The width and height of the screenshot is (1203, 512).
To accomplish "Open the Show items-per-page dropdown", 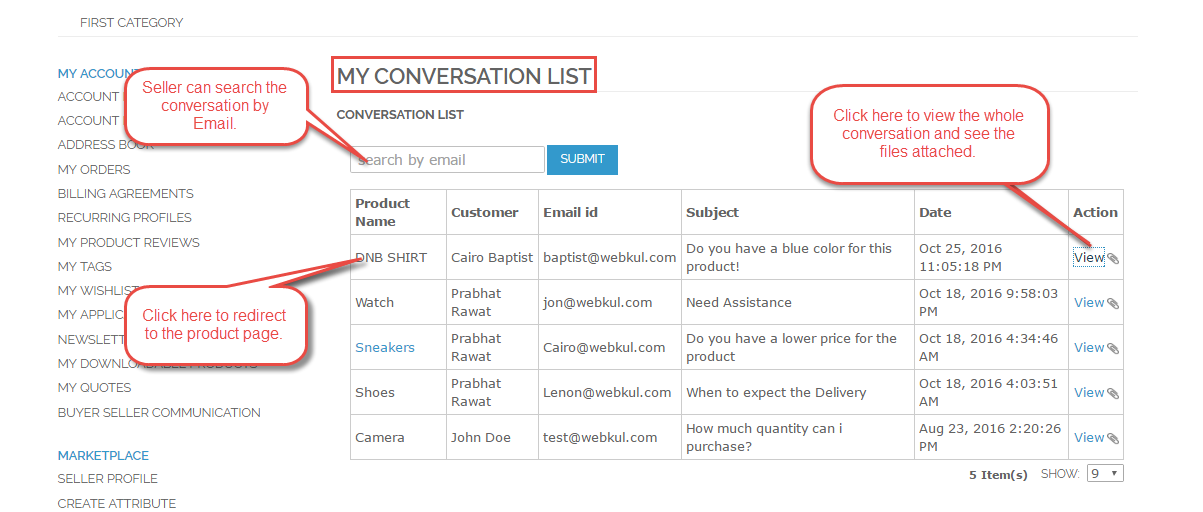I will click(x=1105, y=474).
